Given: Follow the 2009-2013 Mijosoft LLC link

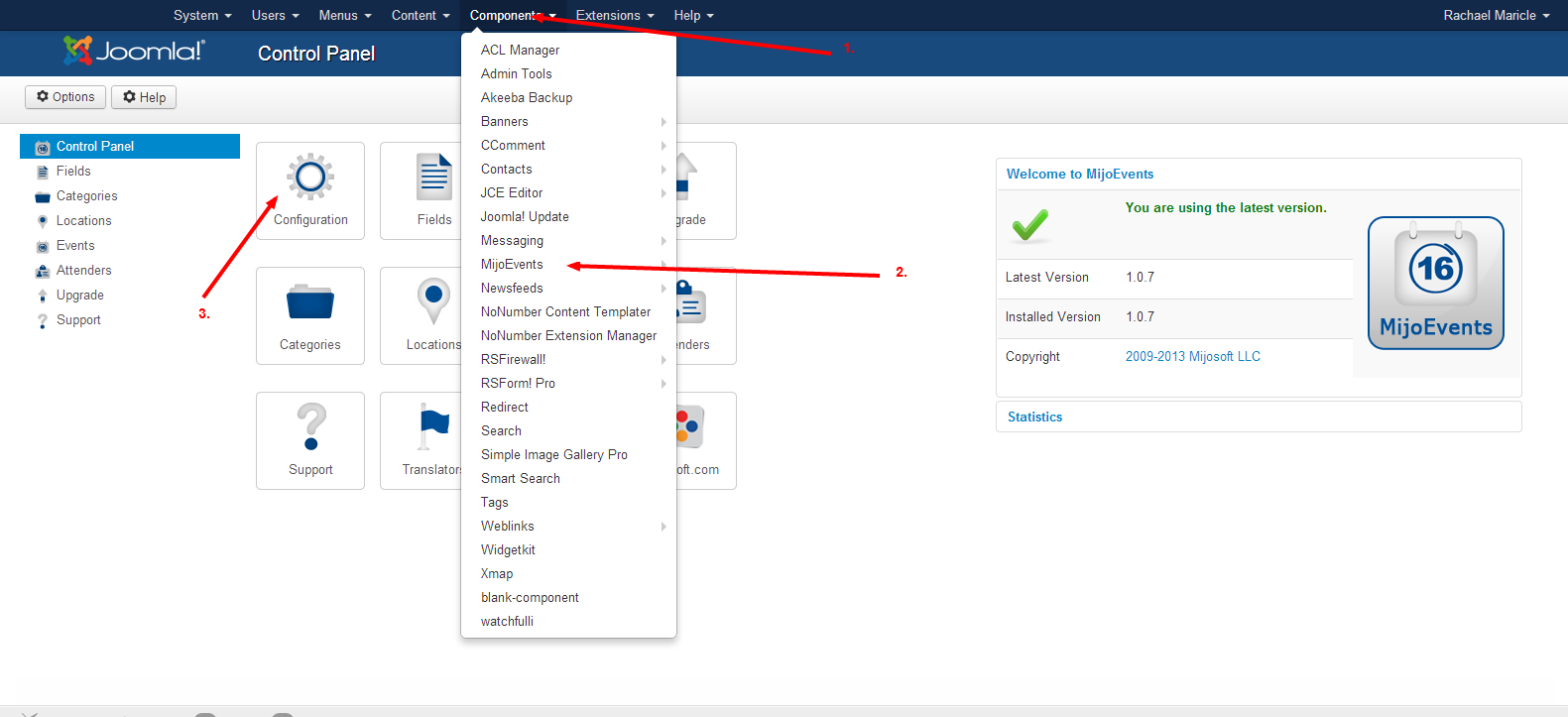Looking at the screenshot, I should click(x=1193, y=357).
